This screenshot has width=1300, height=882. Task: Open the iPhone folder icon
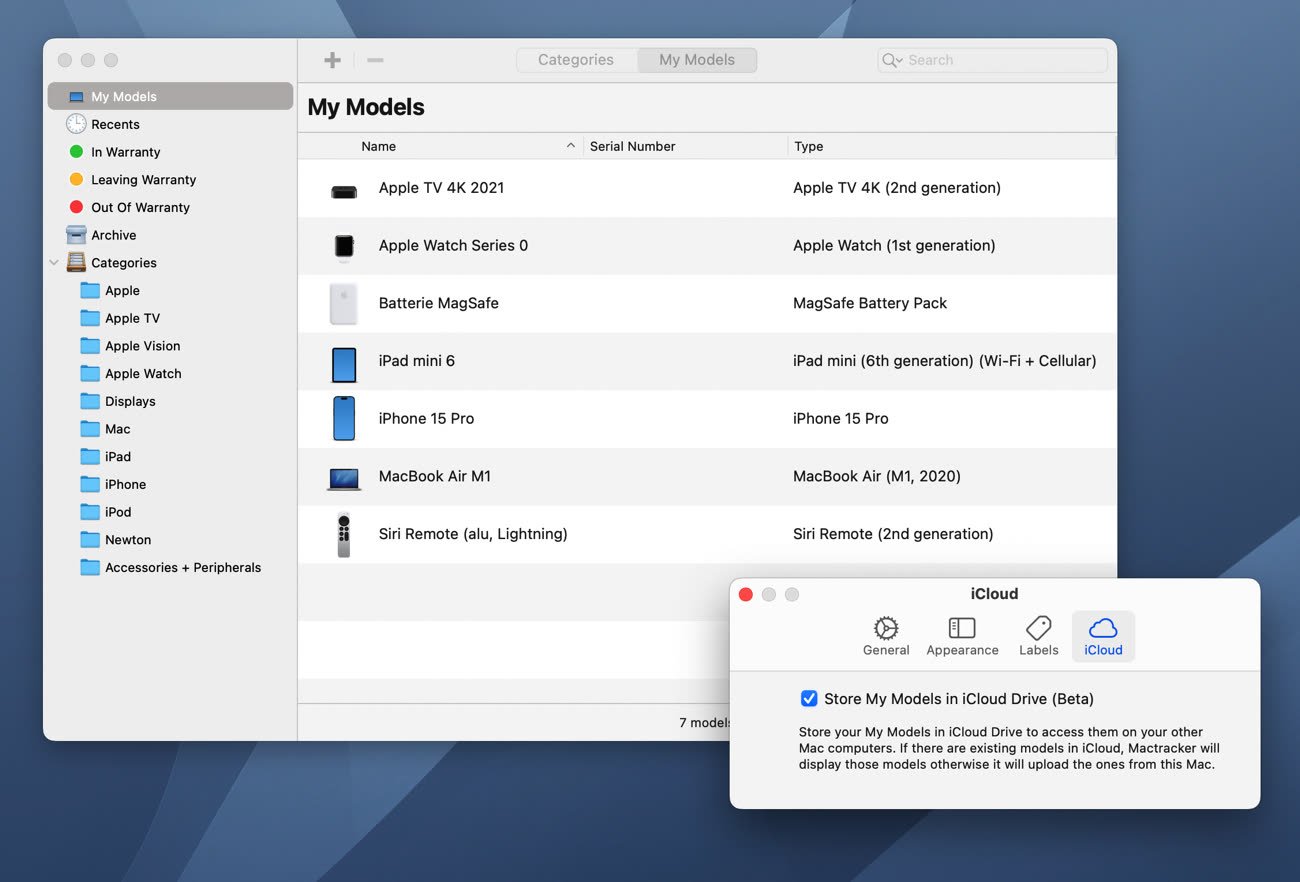(x=90, y=484)
